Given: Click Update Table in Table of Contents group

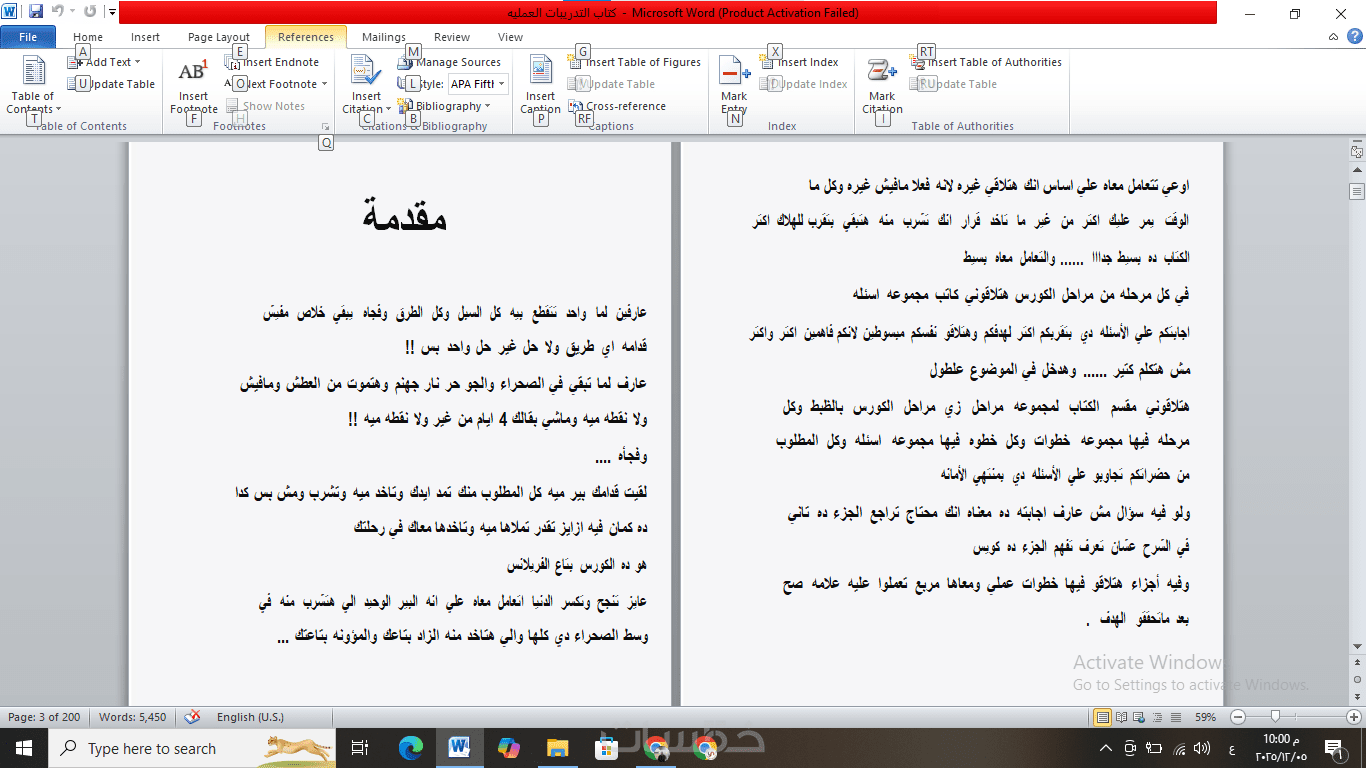Looking at the screenshot, I should pyautogui.click(x=111, y=84).
